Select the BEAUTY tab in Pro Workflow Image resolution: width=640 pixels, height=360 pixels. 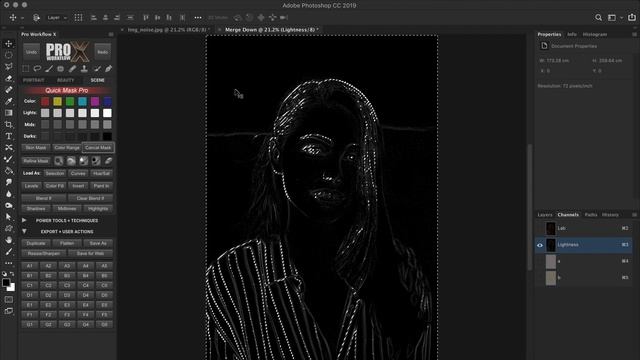[x=65, y=80]
